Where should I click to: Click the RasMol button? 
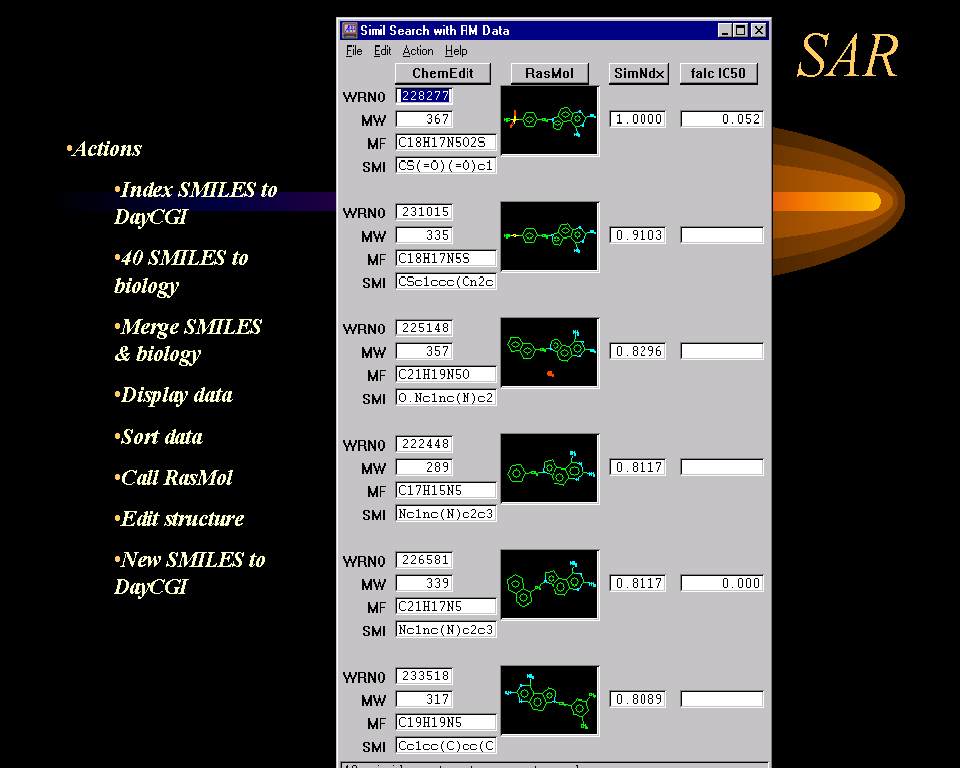pos(549,73)
